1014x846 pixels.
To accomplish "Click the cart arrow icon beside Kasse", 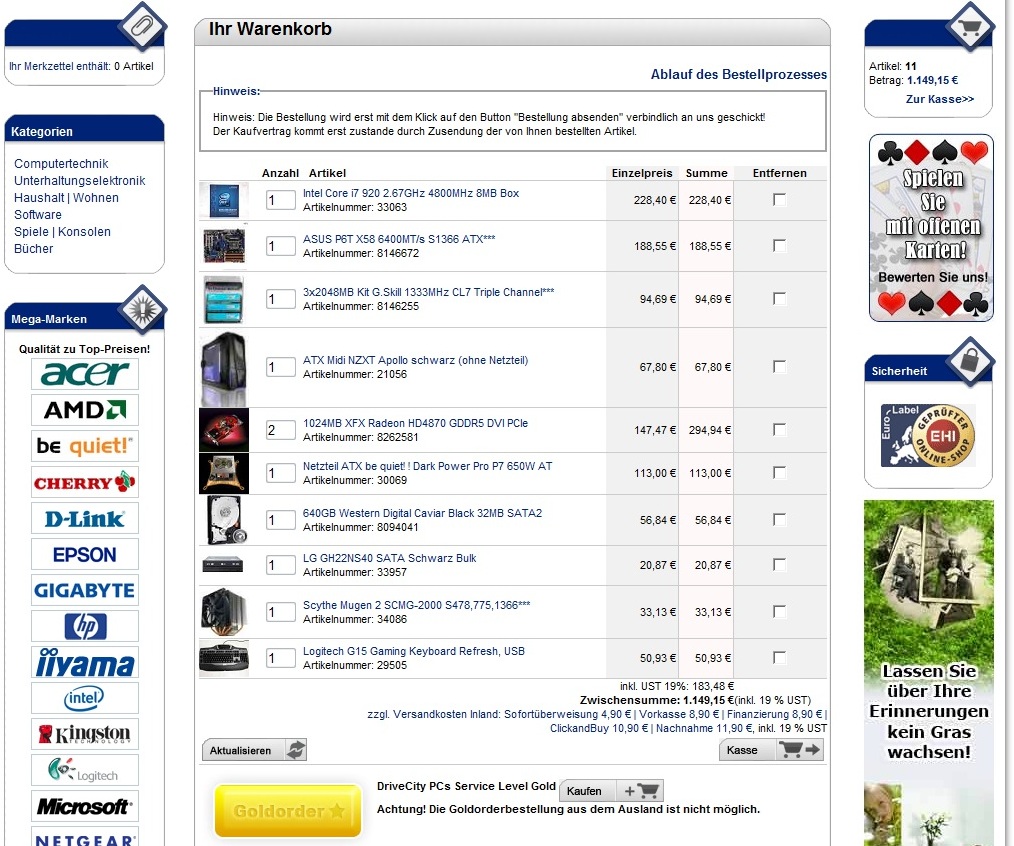I will click(x=800, y=750).
